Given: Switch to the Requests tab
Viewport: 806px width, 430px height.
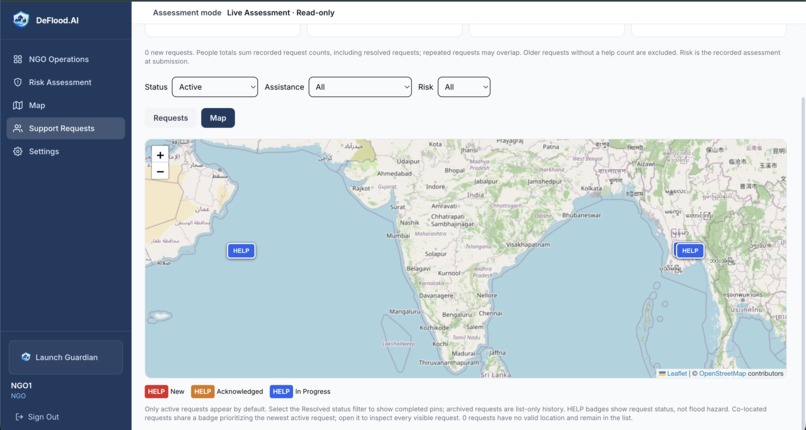Looking at the screenshot, I should click(x=171, y=118).
